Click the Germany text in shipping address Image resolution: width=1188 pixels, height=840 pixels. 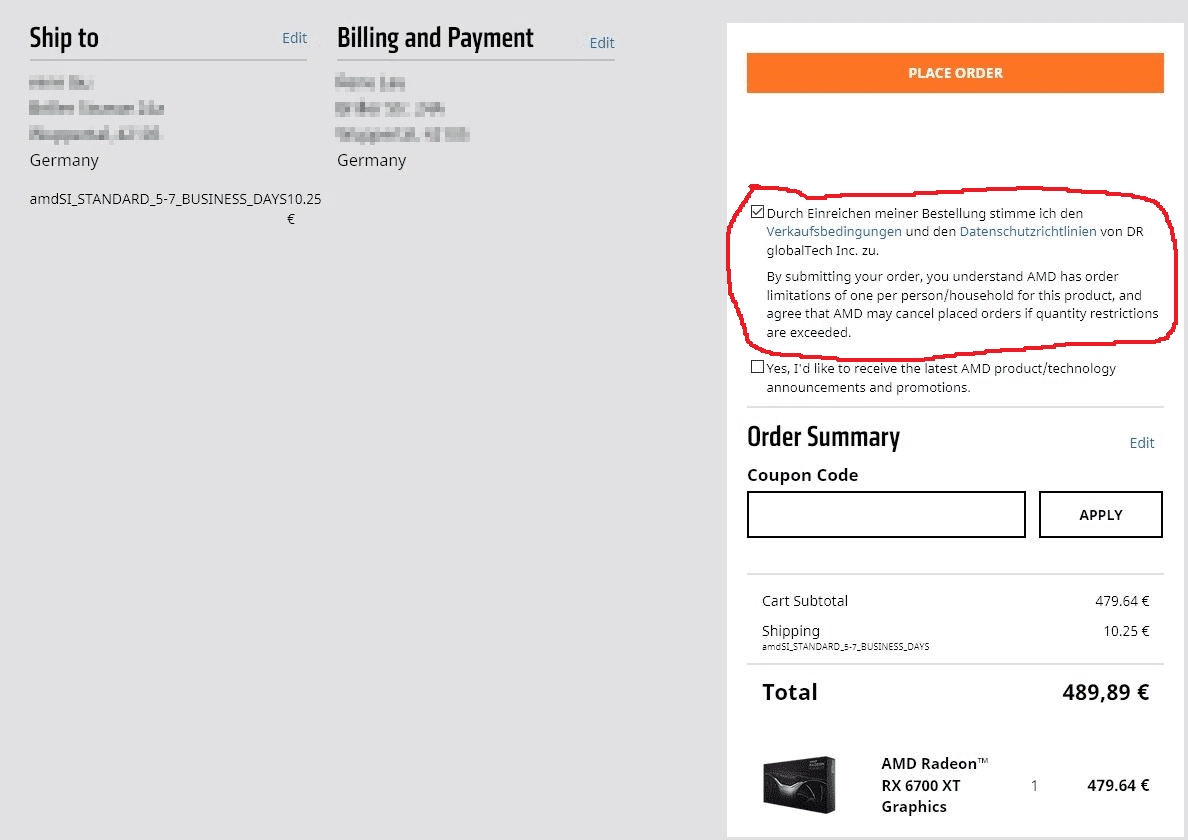64,160
